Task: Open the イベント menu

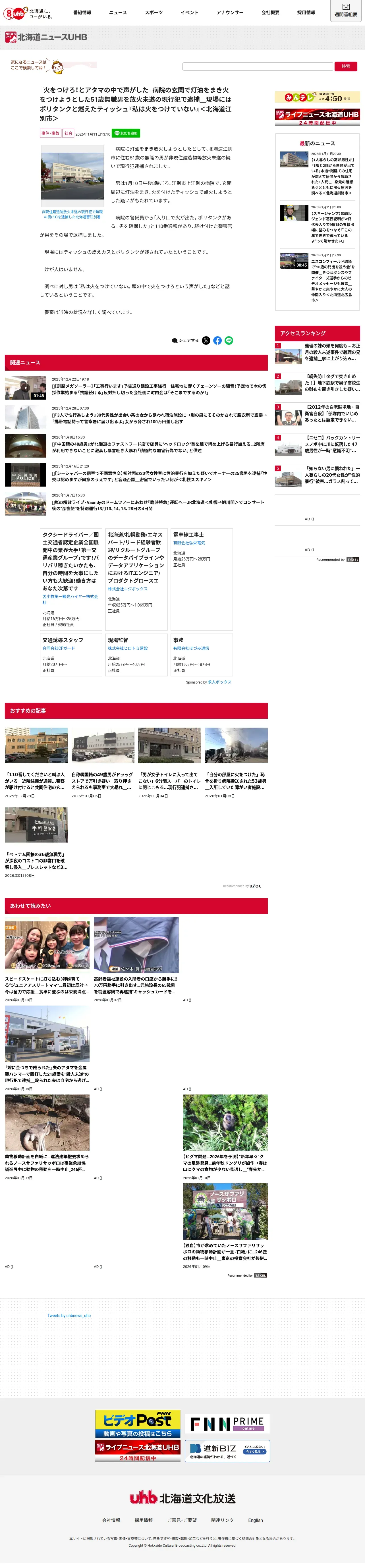Action: 189,12
